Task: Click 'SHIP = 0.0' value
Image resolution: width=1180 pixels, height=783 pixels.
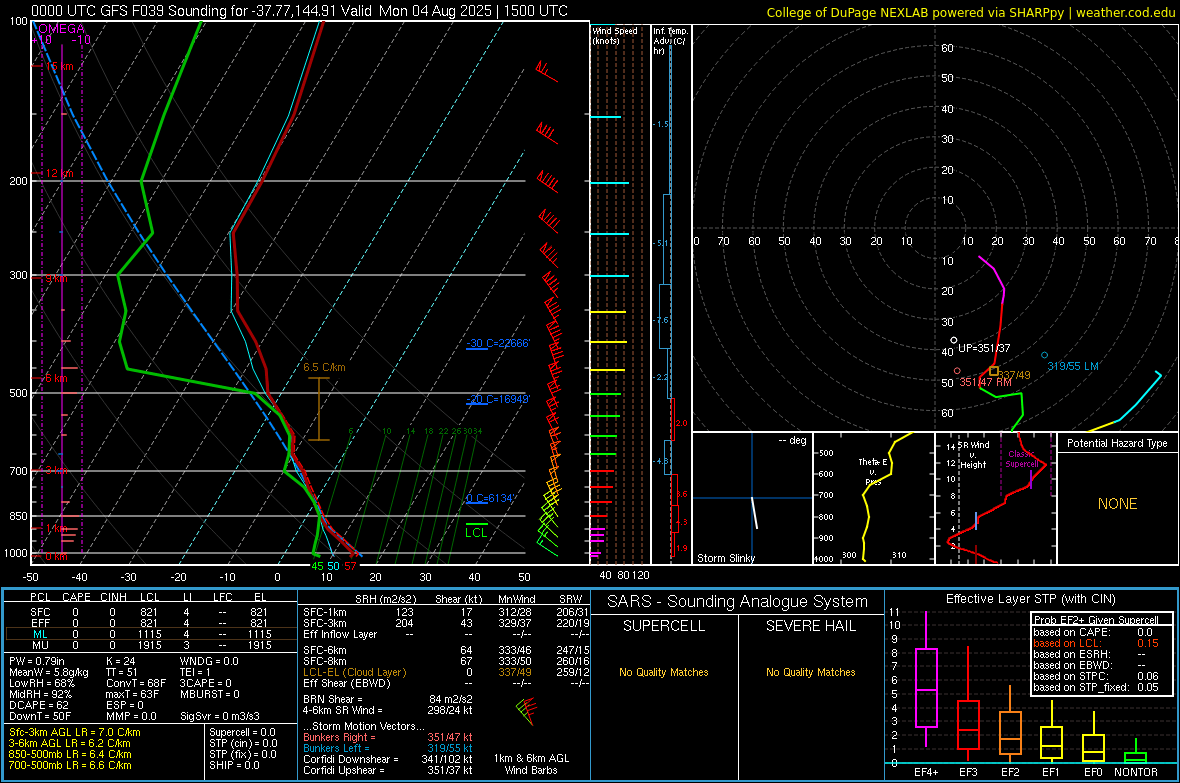Action: 234,766
